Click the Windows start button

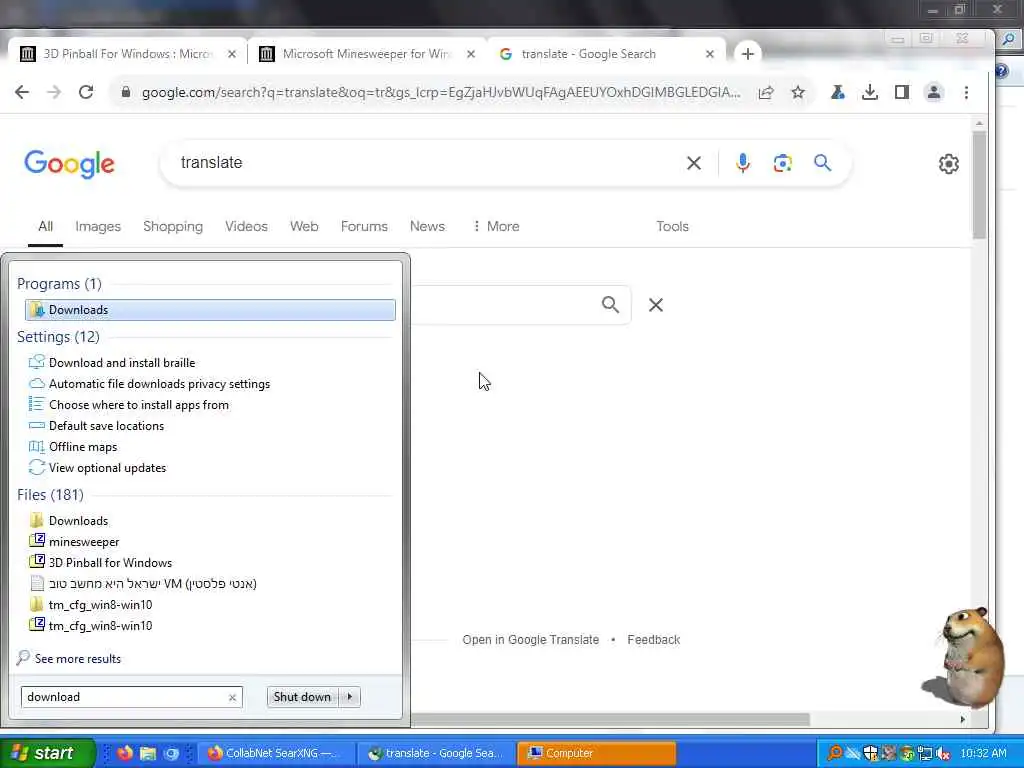coord(47,753)
